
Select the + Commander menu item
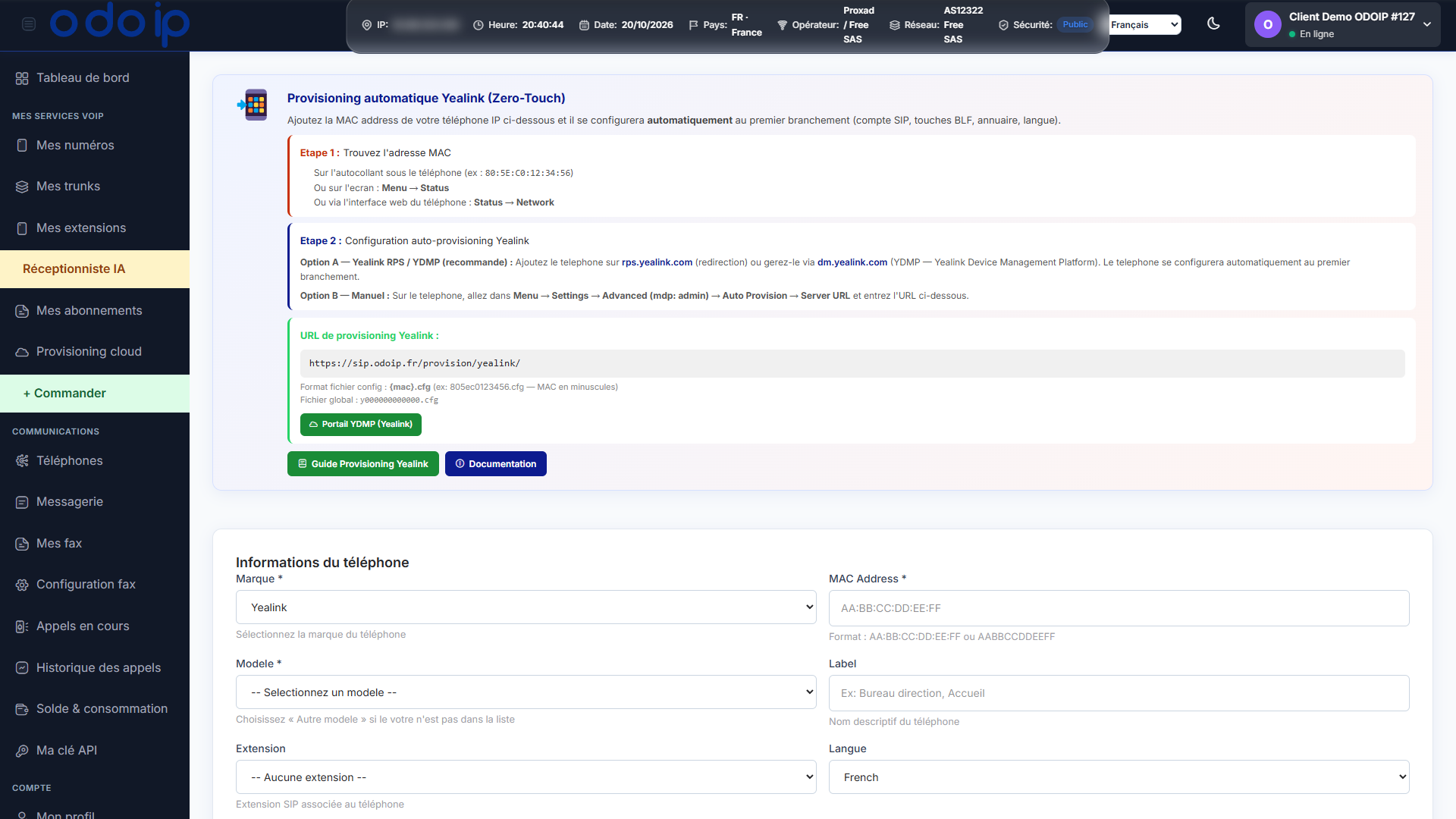tap(95, 394)
